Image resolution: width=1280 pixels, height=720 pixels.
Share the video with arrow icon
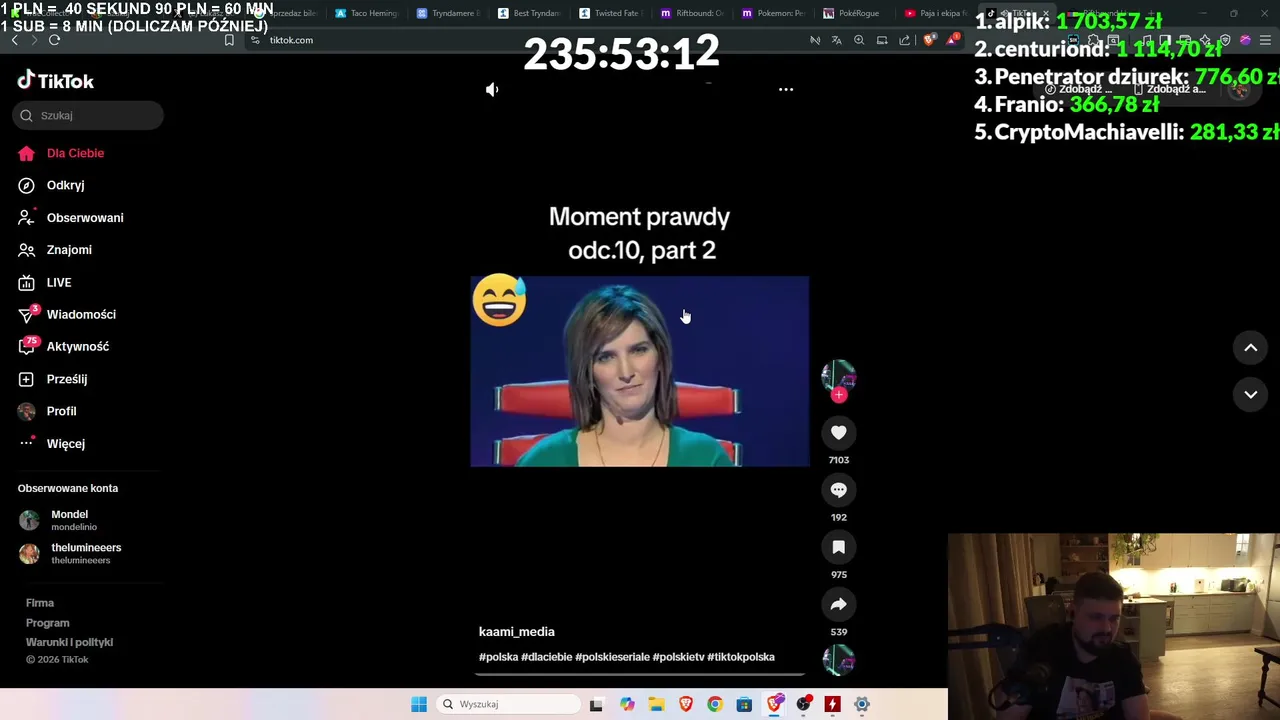[838, 604]
